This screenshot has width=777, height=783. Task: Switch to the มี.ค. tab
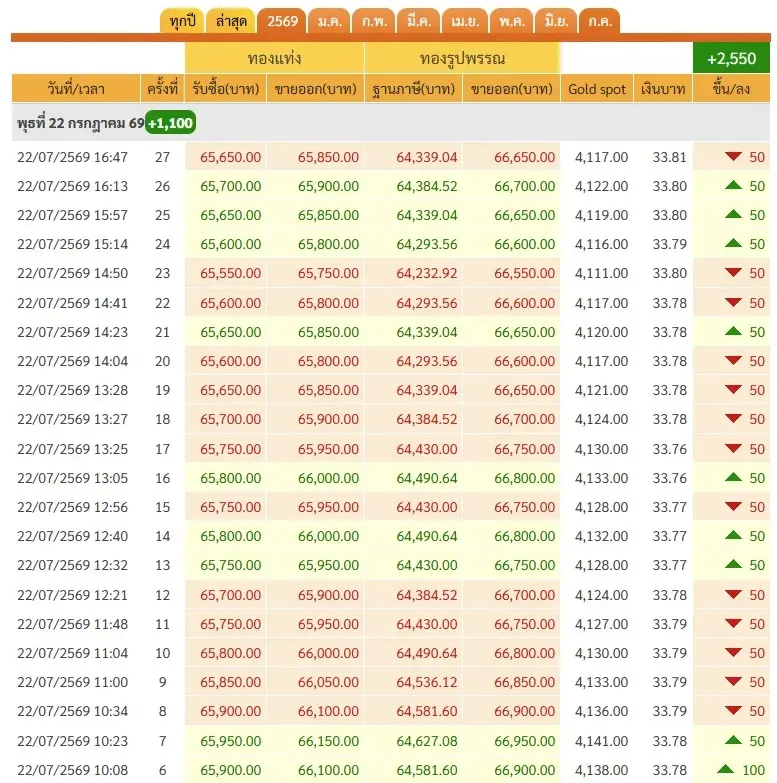click(x=418, y=21)
